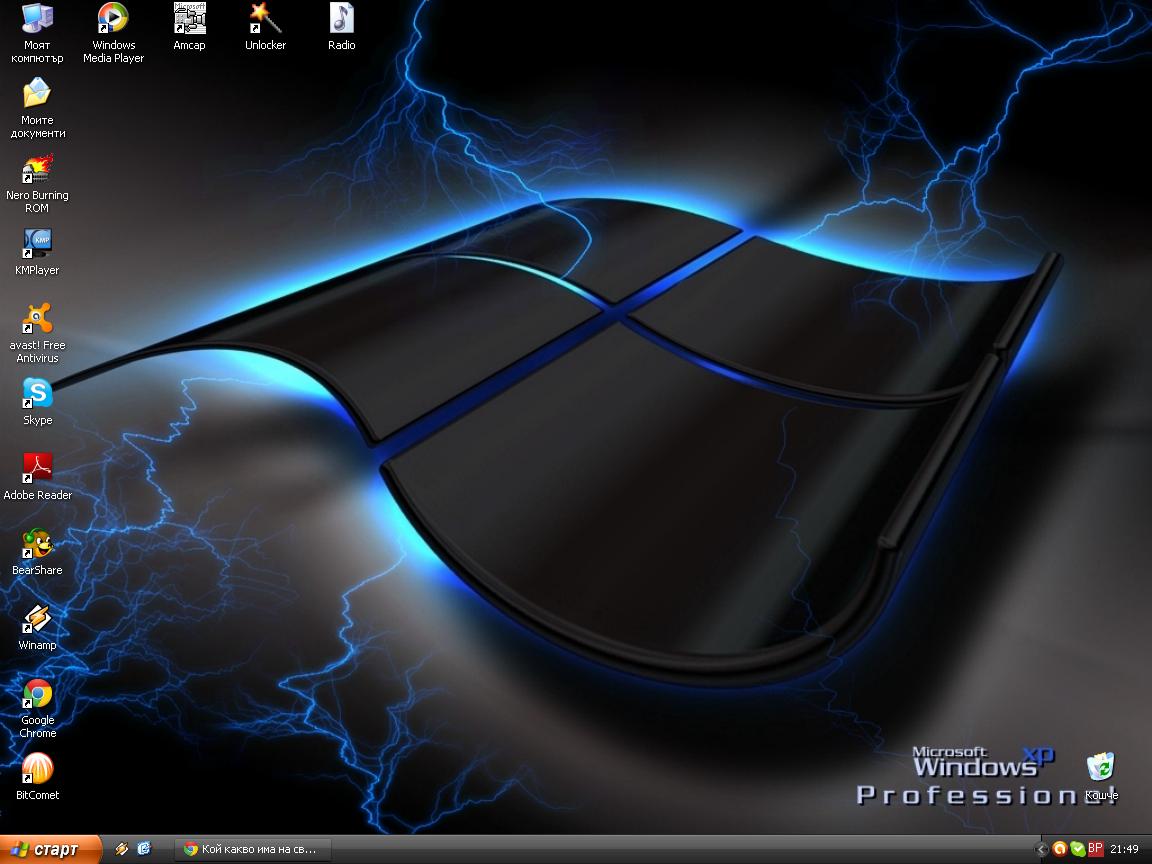
Task: Expand hidden system tray icons arrow
Action: pos(1042,850)
